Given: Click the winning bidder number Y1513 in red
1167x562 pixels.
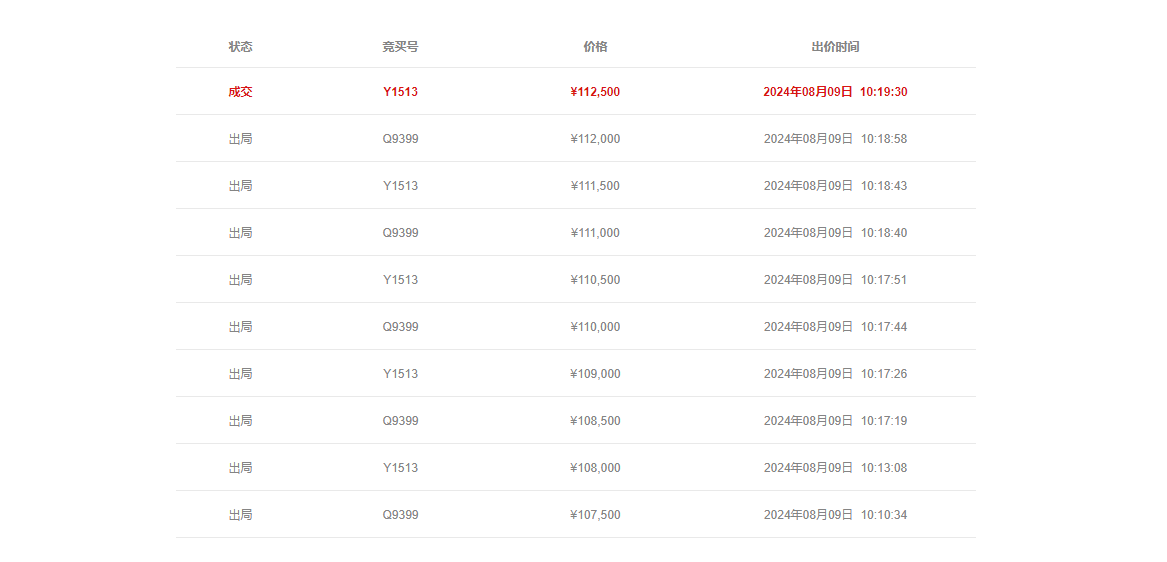Looking at the screenshot, I should coord(400,92).
